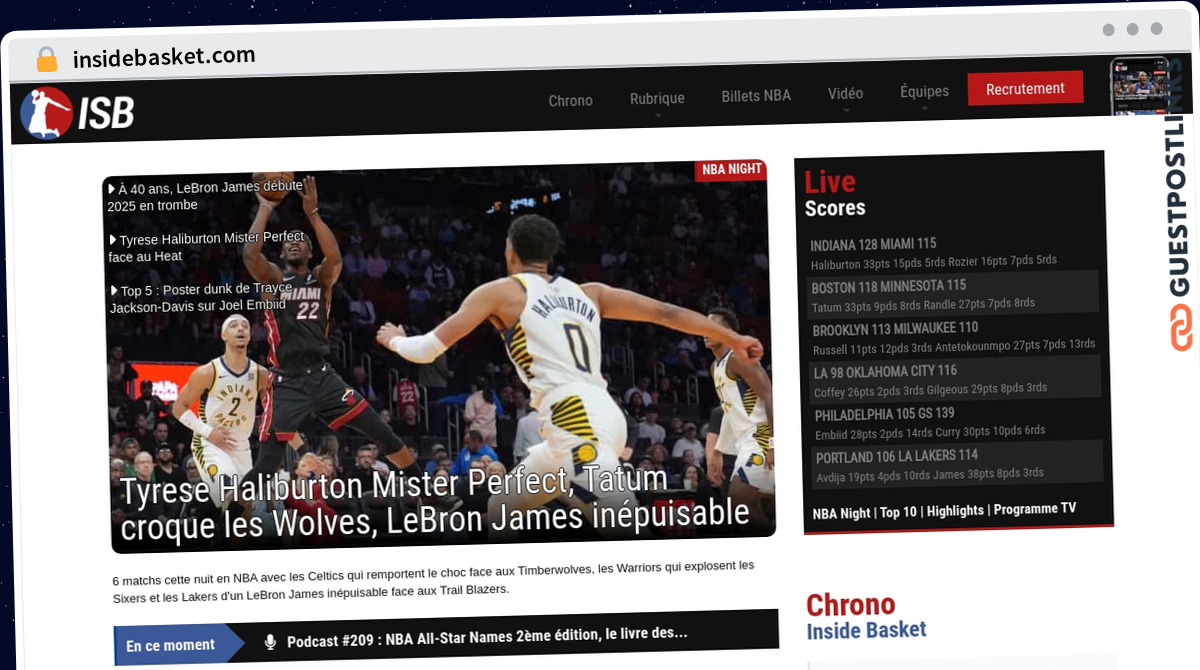Click the Chrono Inside Basket heading
The height and width of the screenshot is (670, 1200).
[x=866, y=616]
